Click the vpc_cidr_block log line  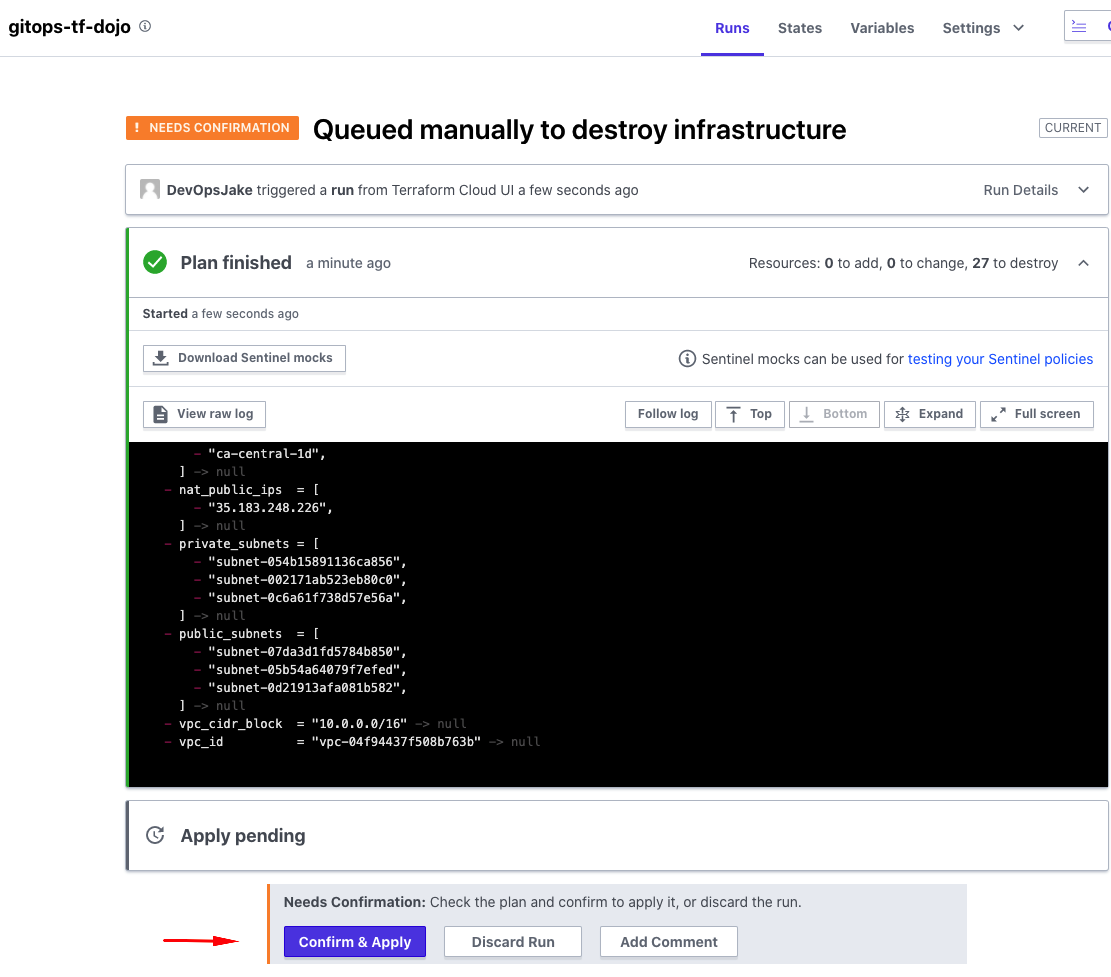point(315,724)
